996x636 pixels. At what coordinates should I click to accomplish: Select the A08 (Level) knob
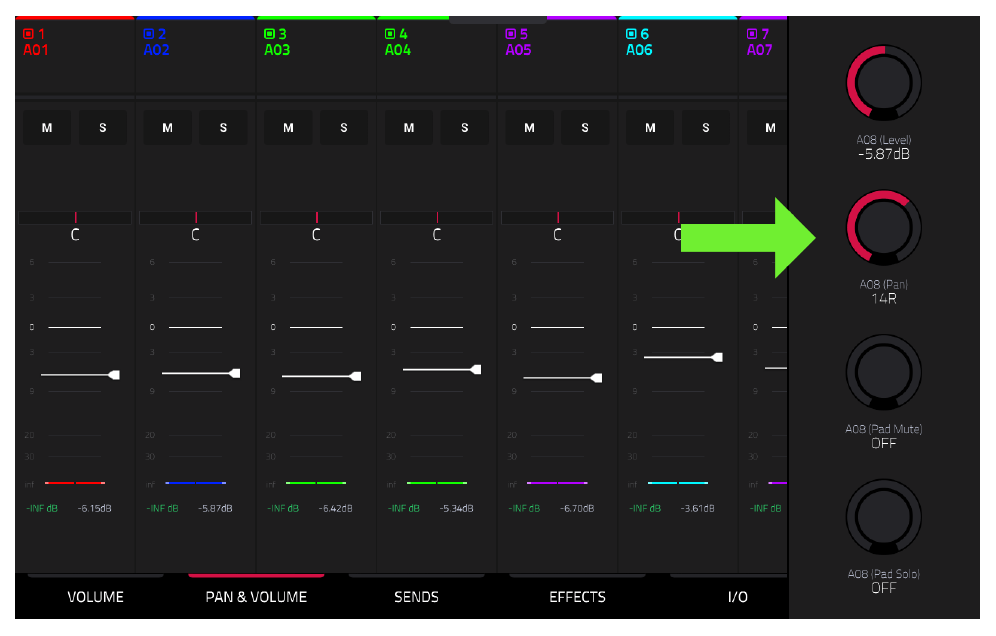coord(884,83)
